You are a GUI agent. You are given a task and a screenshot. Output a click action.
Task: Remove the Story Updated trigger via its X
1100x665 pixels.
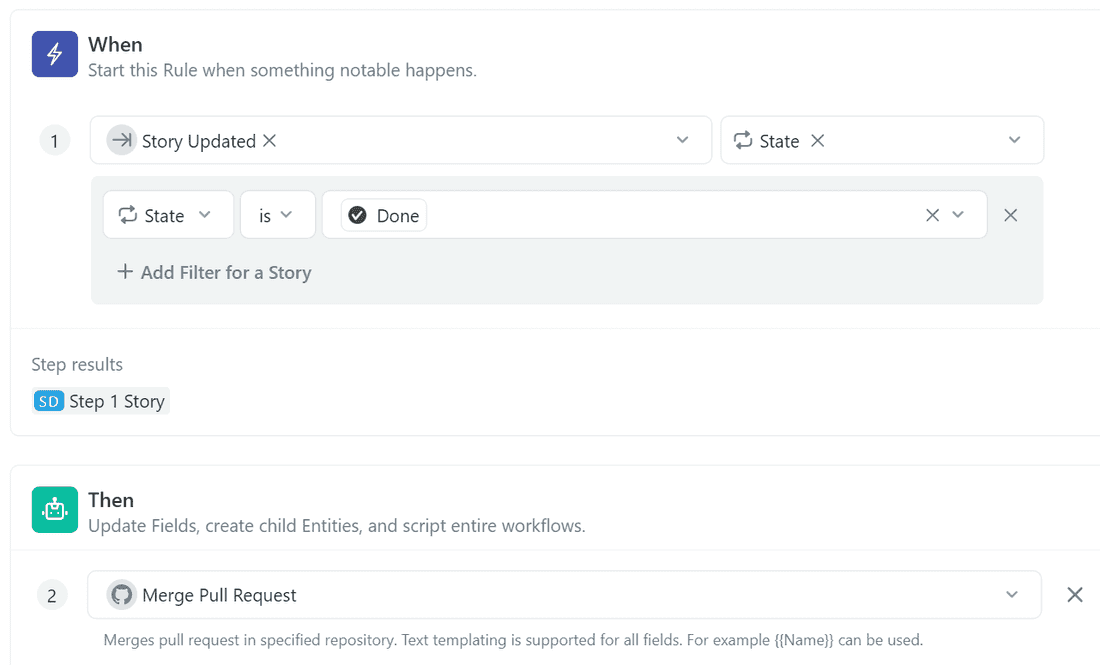tap(268, 141)
